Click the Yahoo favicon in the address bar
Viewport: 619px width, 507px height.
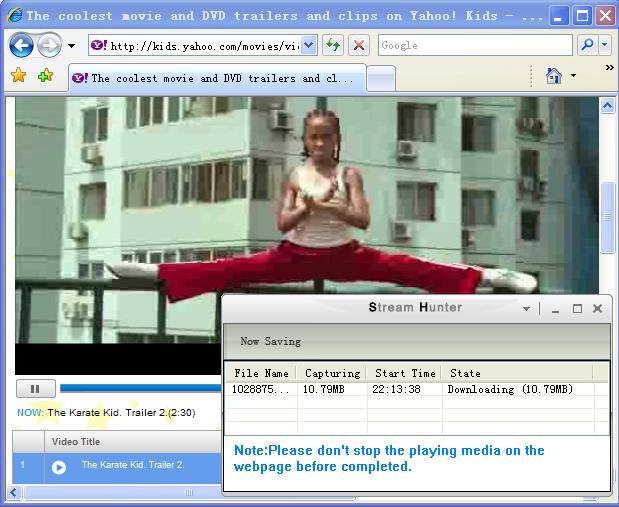pyautogui.click(x=99, y=45)
